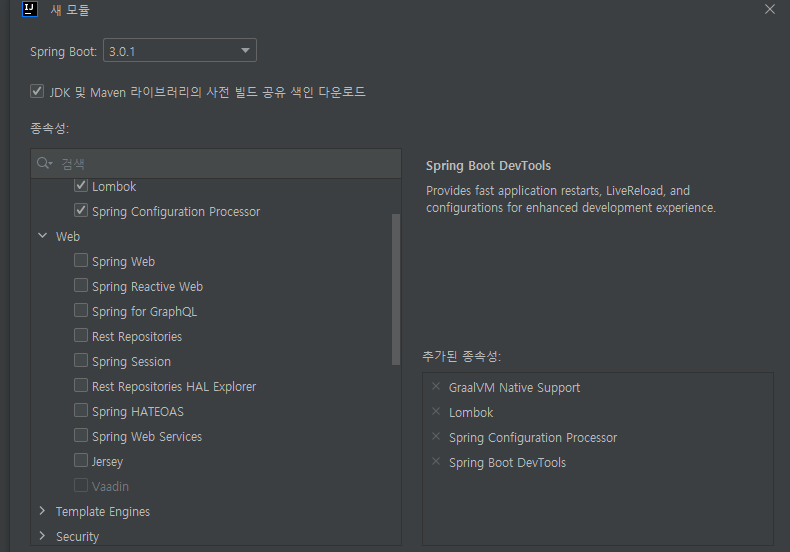The width and height of the screenshot is (790, 552).
Task: Check the Jersey dependency
Action: (x=81, y=460)
